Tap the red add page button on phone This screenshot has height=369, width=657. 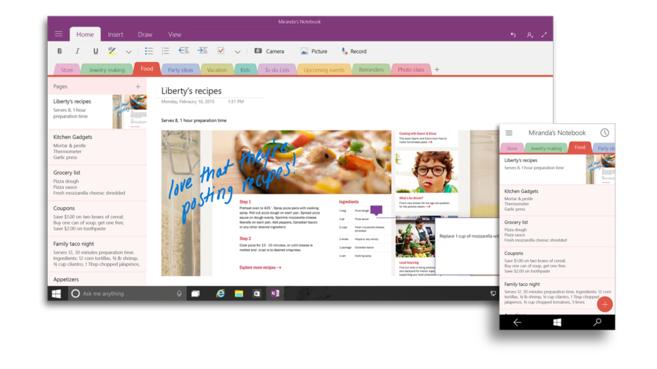605,304
